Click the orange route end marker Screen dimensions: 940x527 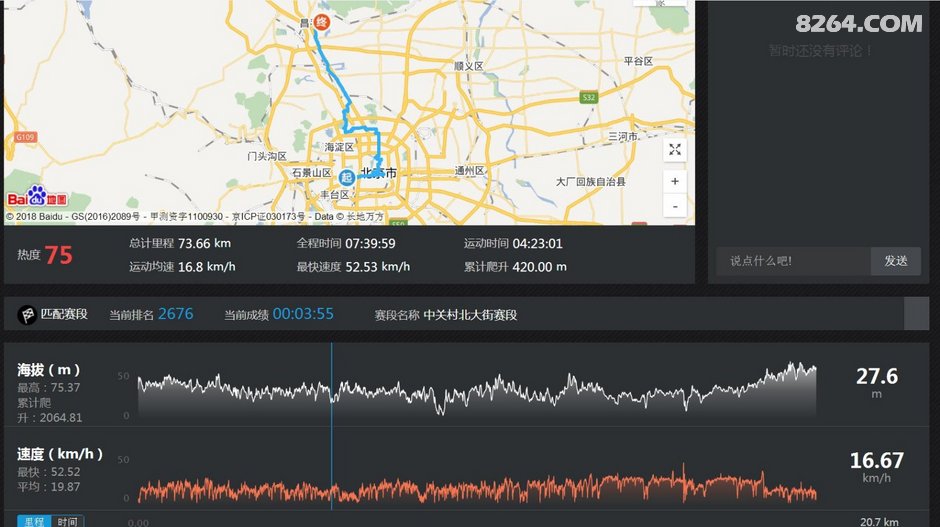click(321, 21)
